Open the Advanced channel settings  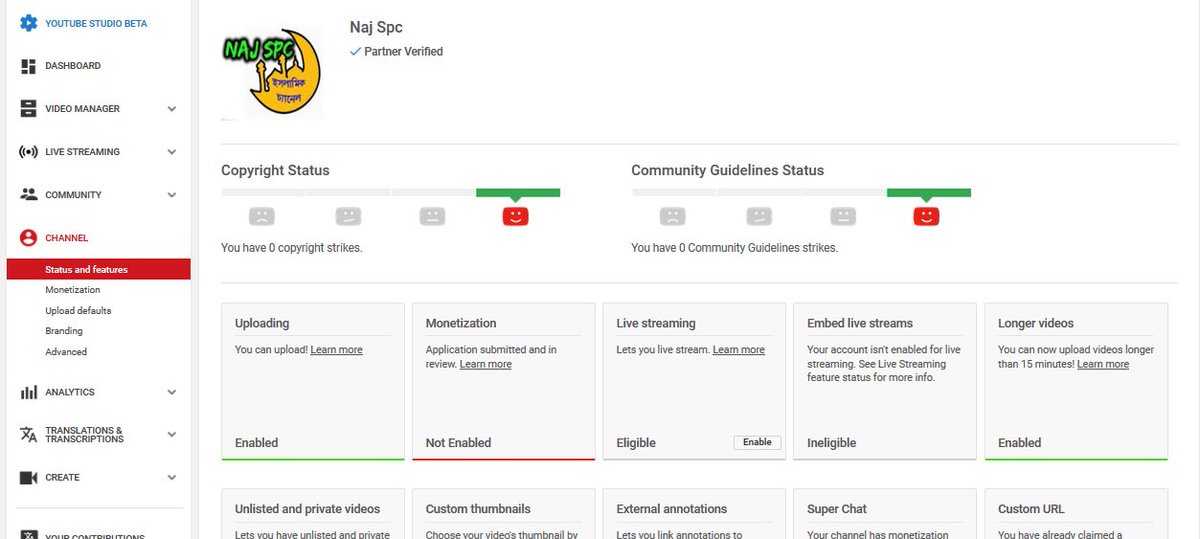click(x=66, y=352)
